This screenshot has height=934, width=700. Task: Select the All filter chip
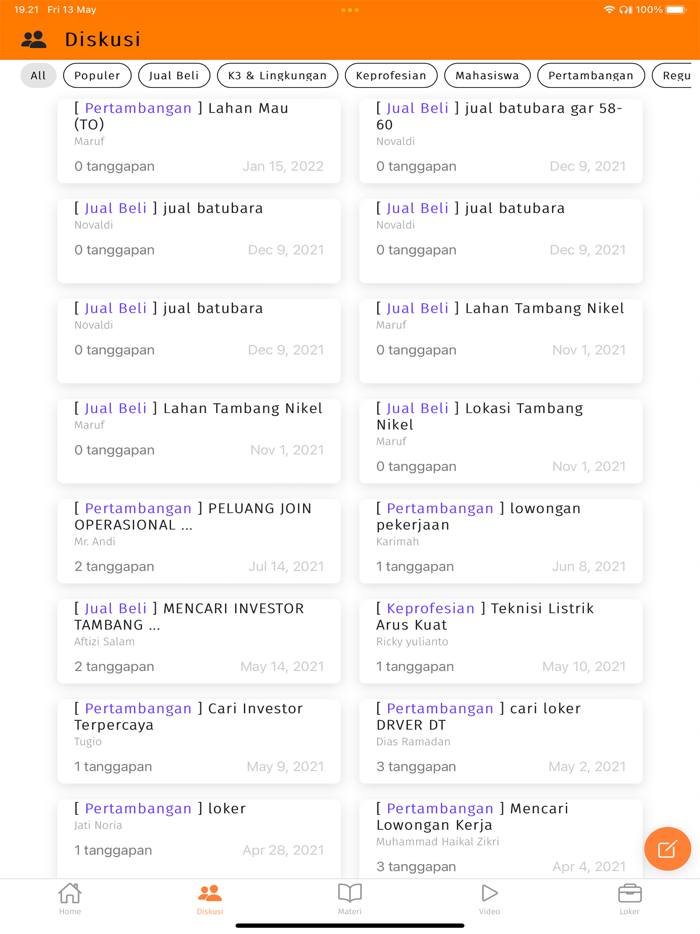(x=38, y=75)
